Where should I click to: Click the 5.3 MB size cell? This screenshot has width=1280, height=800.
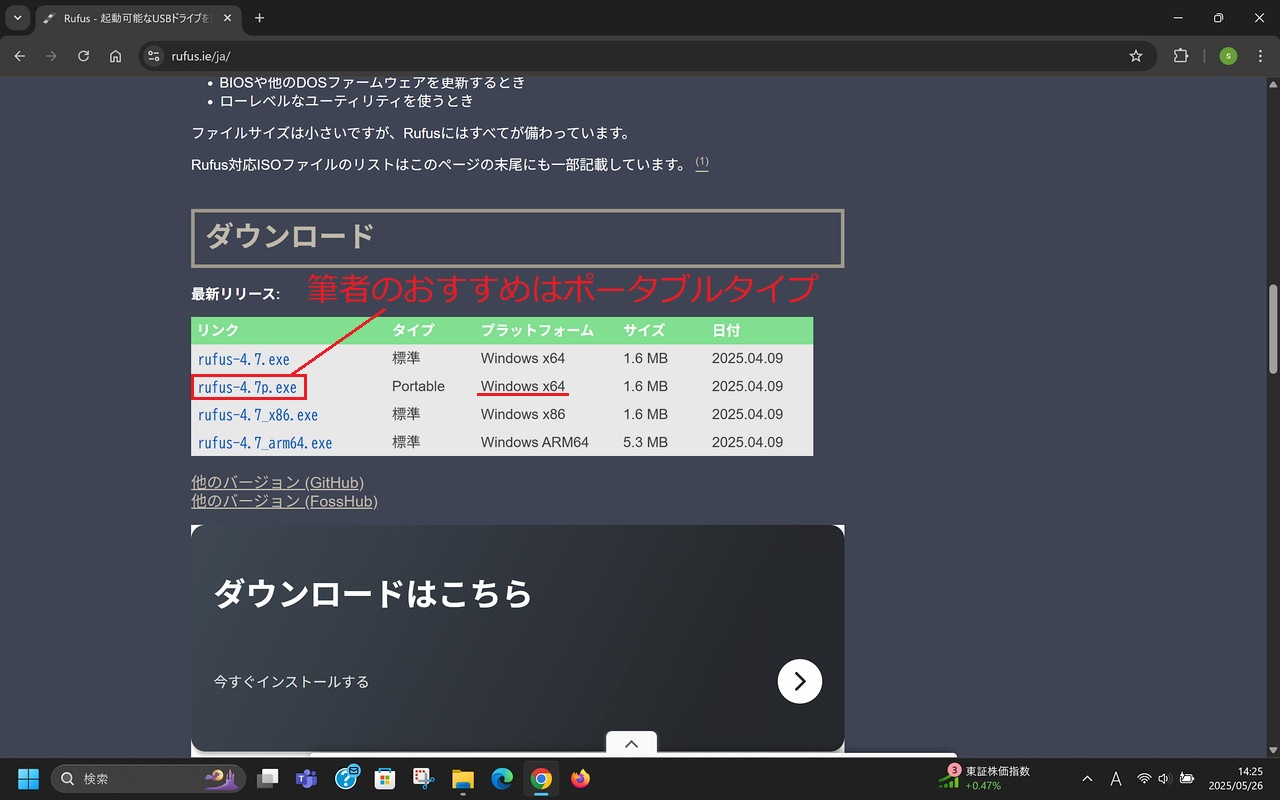coord(645,442)
